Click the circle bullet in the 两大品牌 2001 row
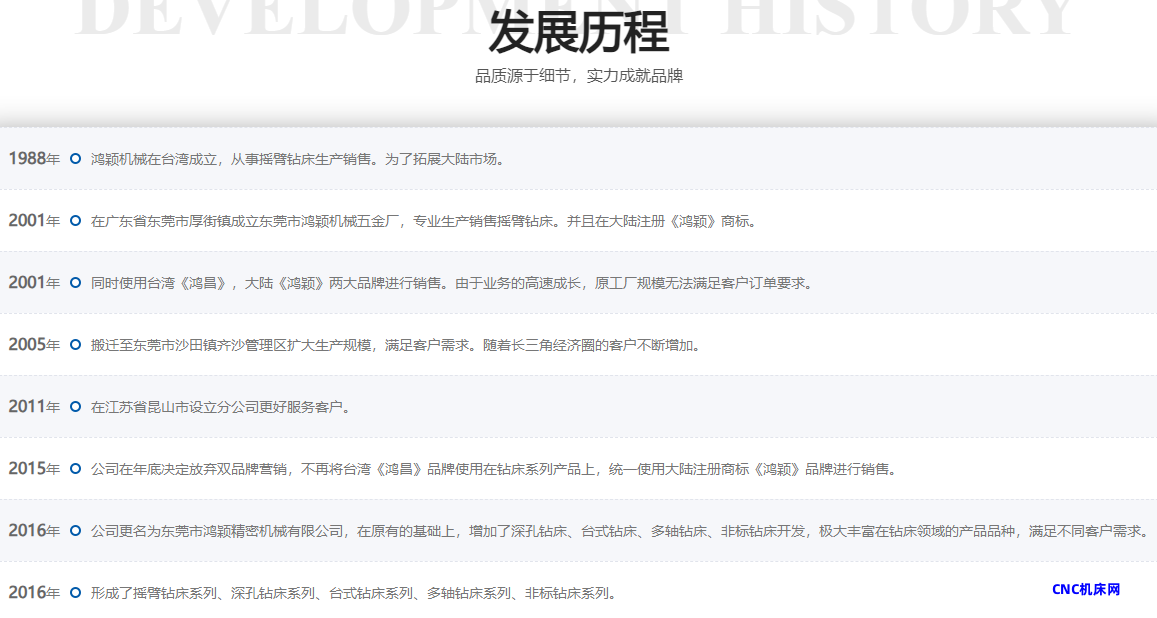This screenshot has height=618, width=1157. [75, 282]
